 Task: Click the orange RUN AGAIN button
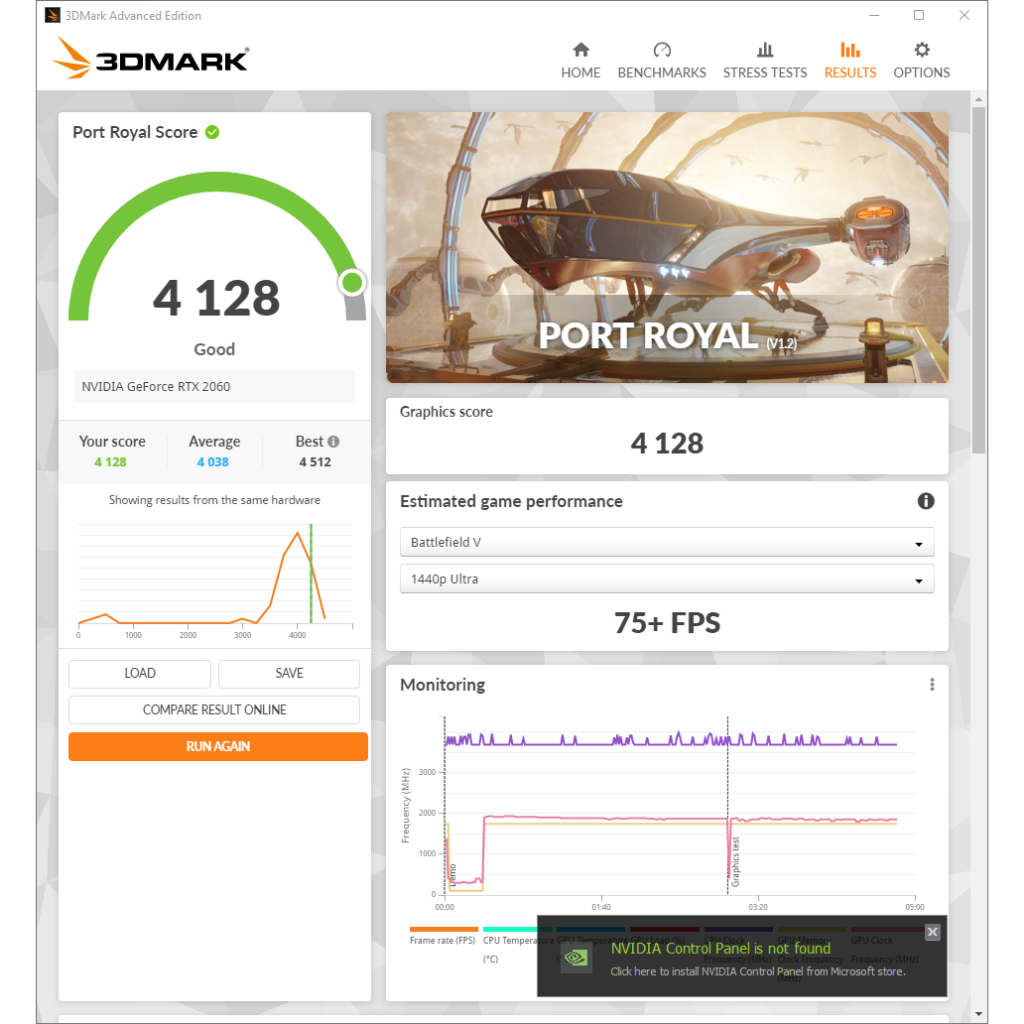(x=218, y=746)
